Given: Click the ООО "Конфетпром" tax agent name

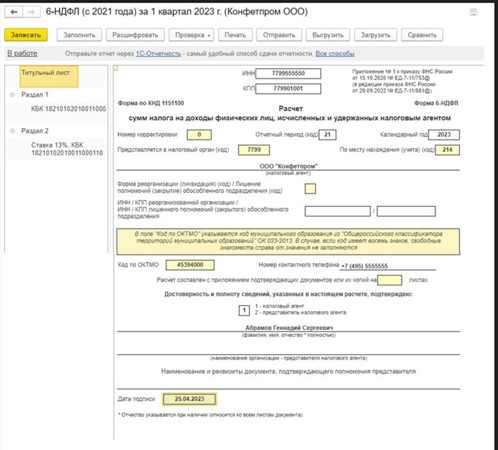Looking at the screenshot, I should coord(288,166).
